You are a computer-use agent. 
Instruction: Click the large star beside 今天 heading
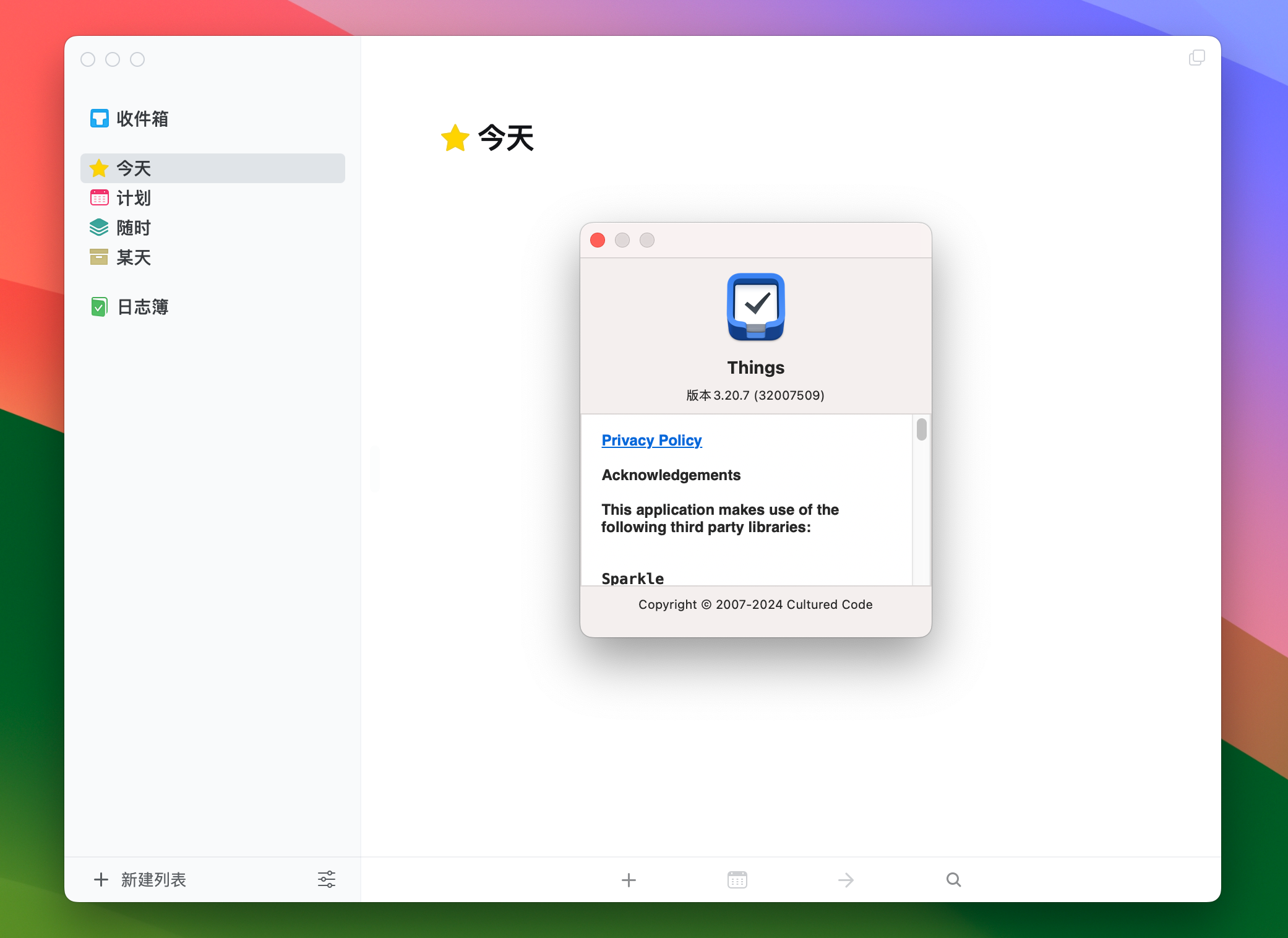[455, 137]
